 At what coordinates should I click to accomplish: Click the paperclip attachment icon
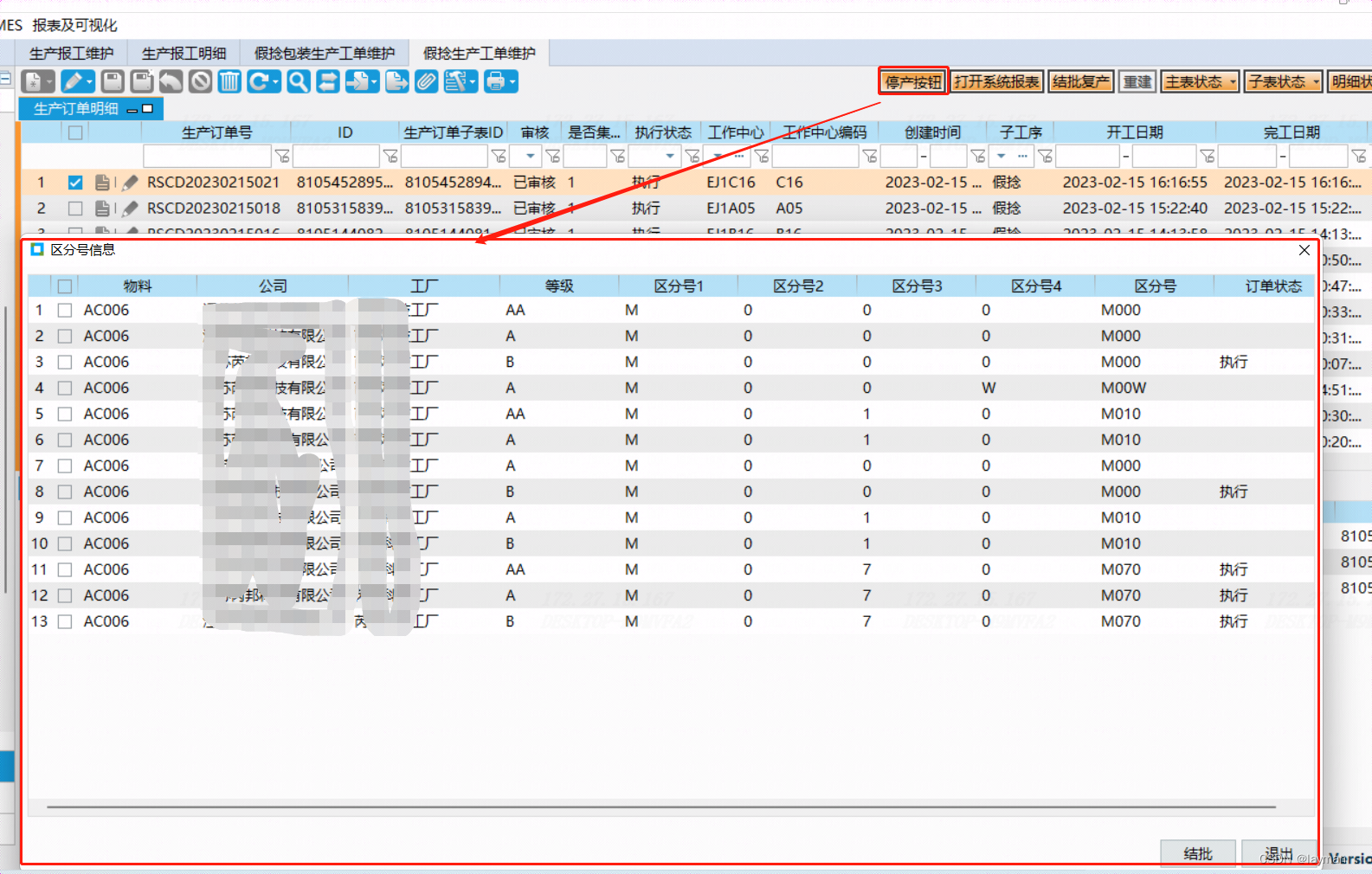pyautogui.click(x=426, y=81)
